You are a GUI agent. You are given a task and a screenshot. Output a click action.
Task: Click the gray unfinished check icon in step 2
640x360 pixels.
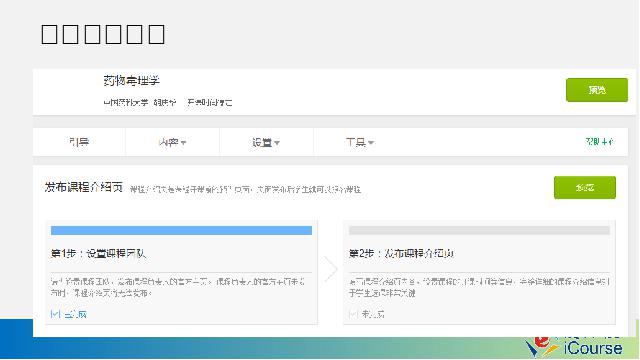[x=353, y=314]
